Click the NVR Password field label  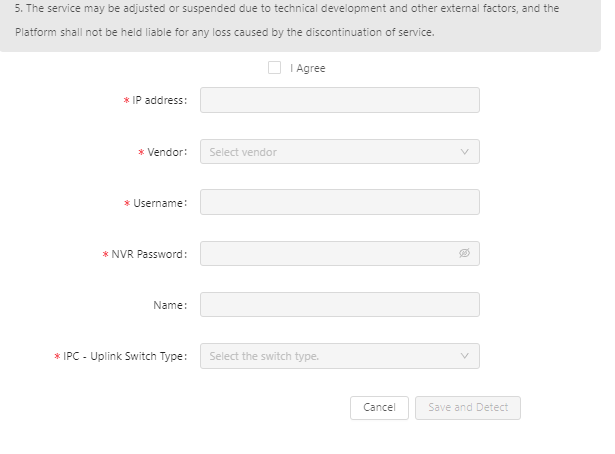coord(149,254)
